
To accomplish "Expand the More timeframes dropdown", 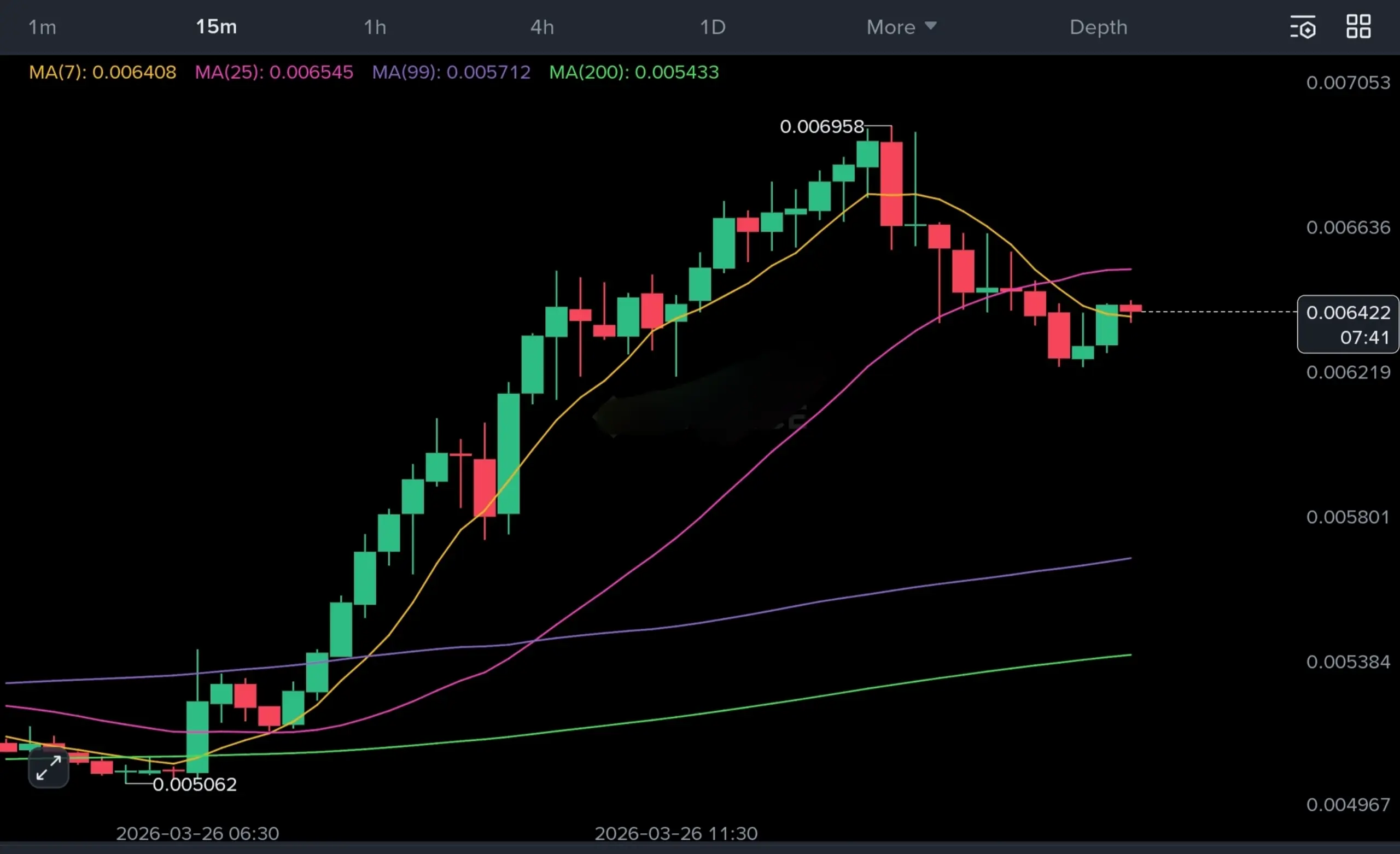I will tap(901, 27).
